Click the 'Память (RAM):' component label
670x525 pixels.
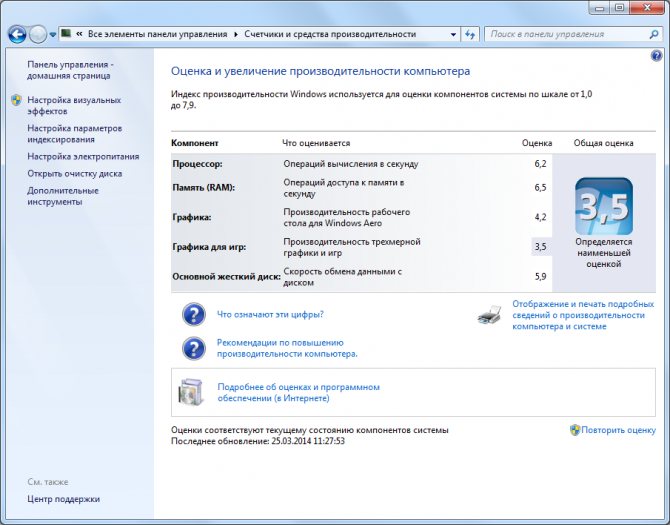tap(203, 188)
